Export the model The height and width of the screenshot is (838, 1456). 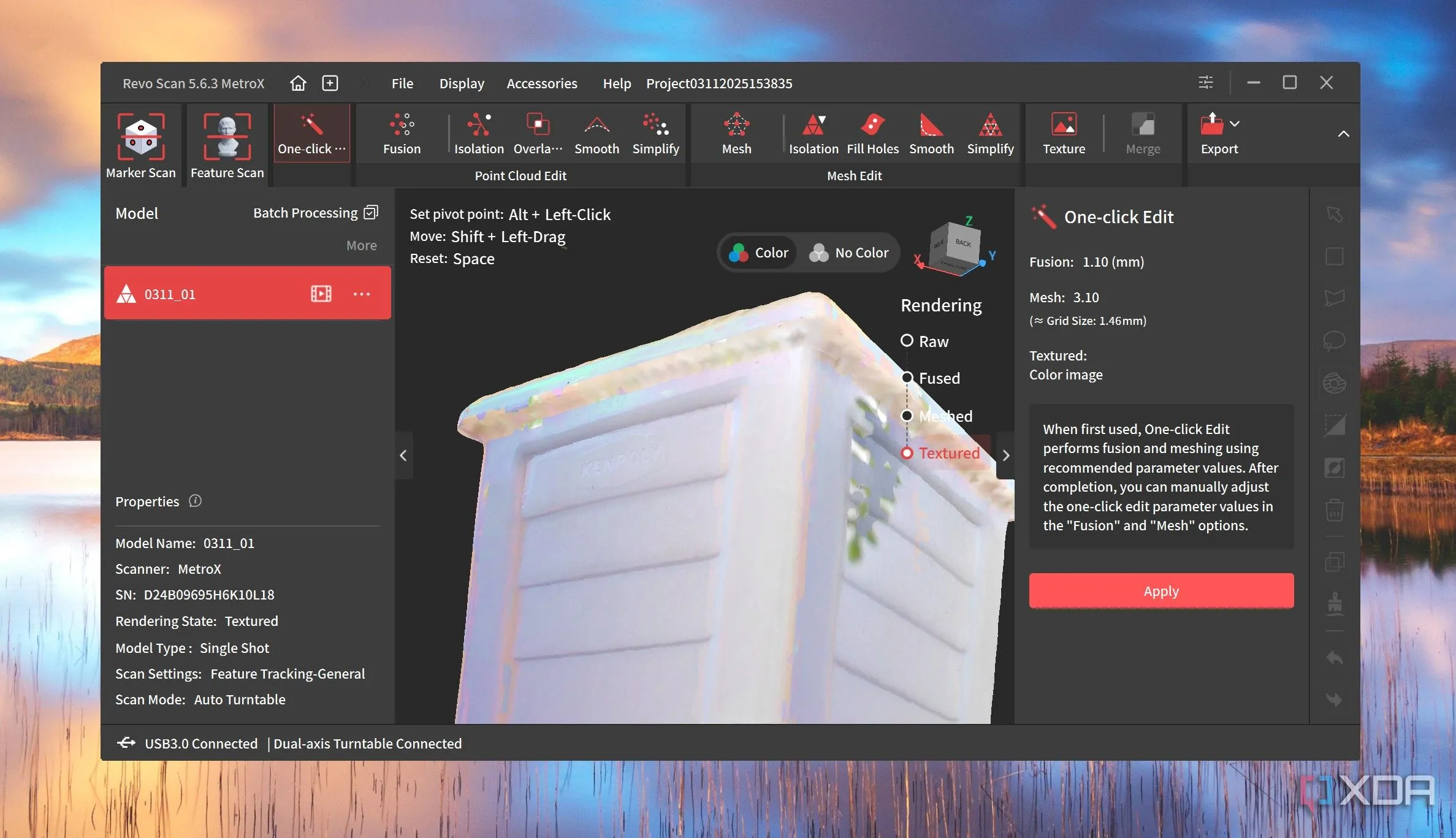[1218, 134]
